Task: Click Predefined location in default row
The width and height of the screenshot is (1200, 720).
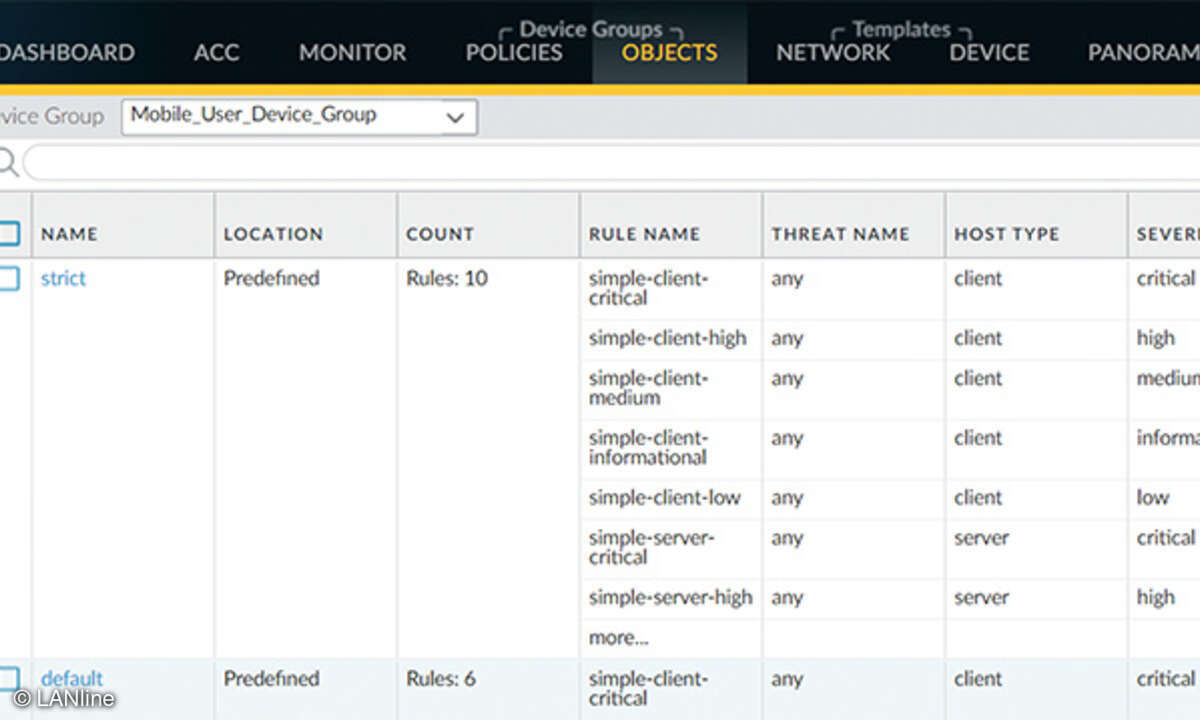Action: [x=271, y=678]
